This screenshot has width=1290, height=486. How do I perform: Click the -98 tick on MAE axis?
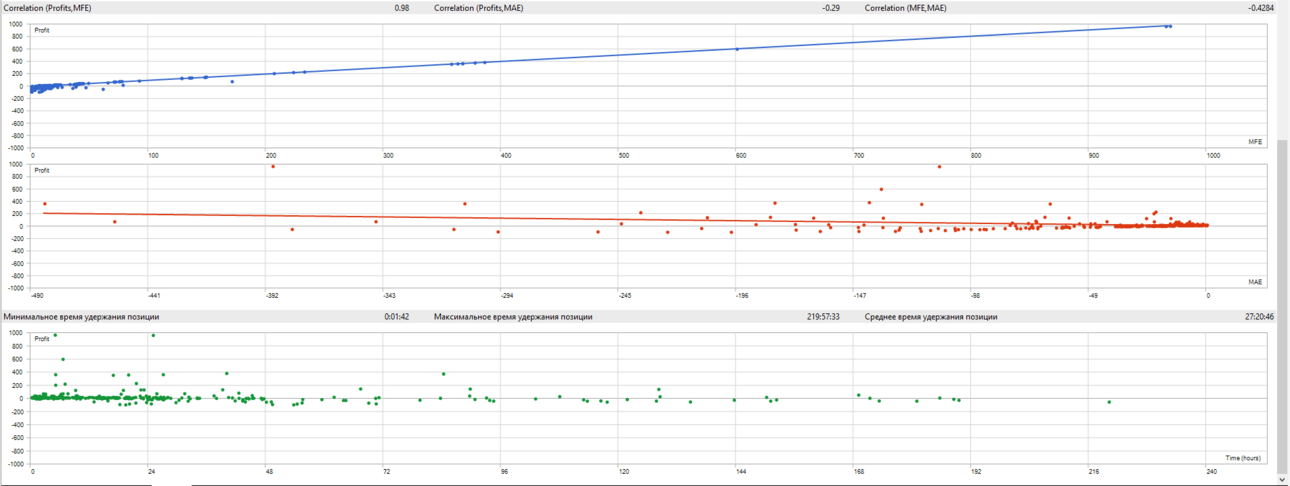[x=976, y=296]
